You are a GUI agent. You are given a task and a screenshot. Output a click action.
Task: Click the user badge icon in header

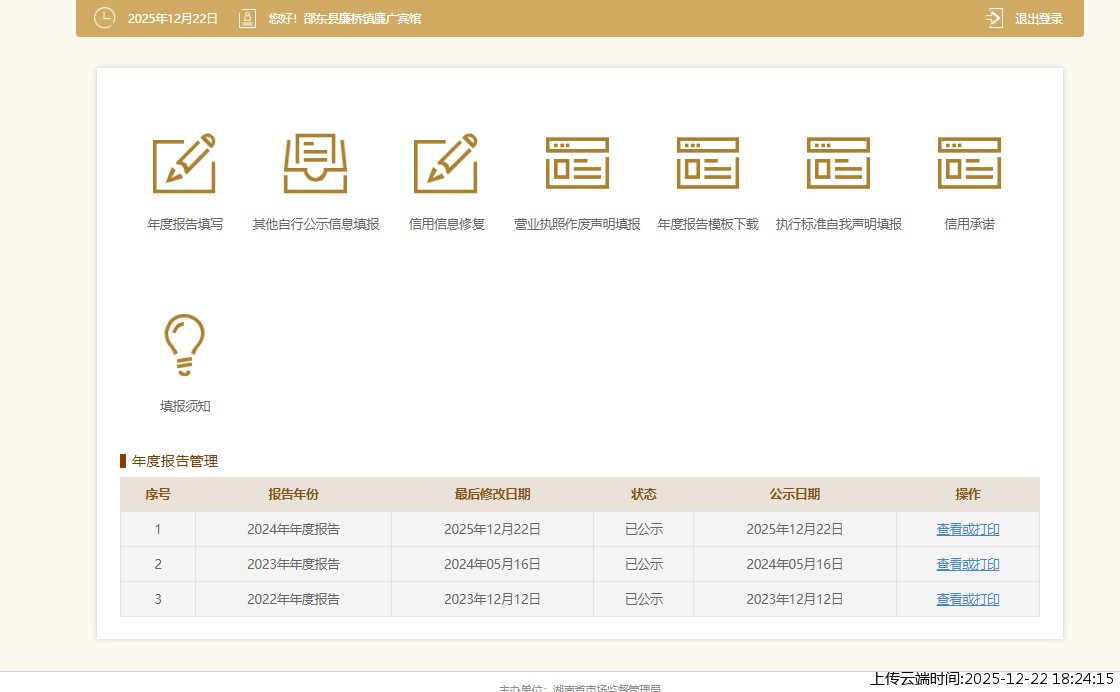pos(247,18)
